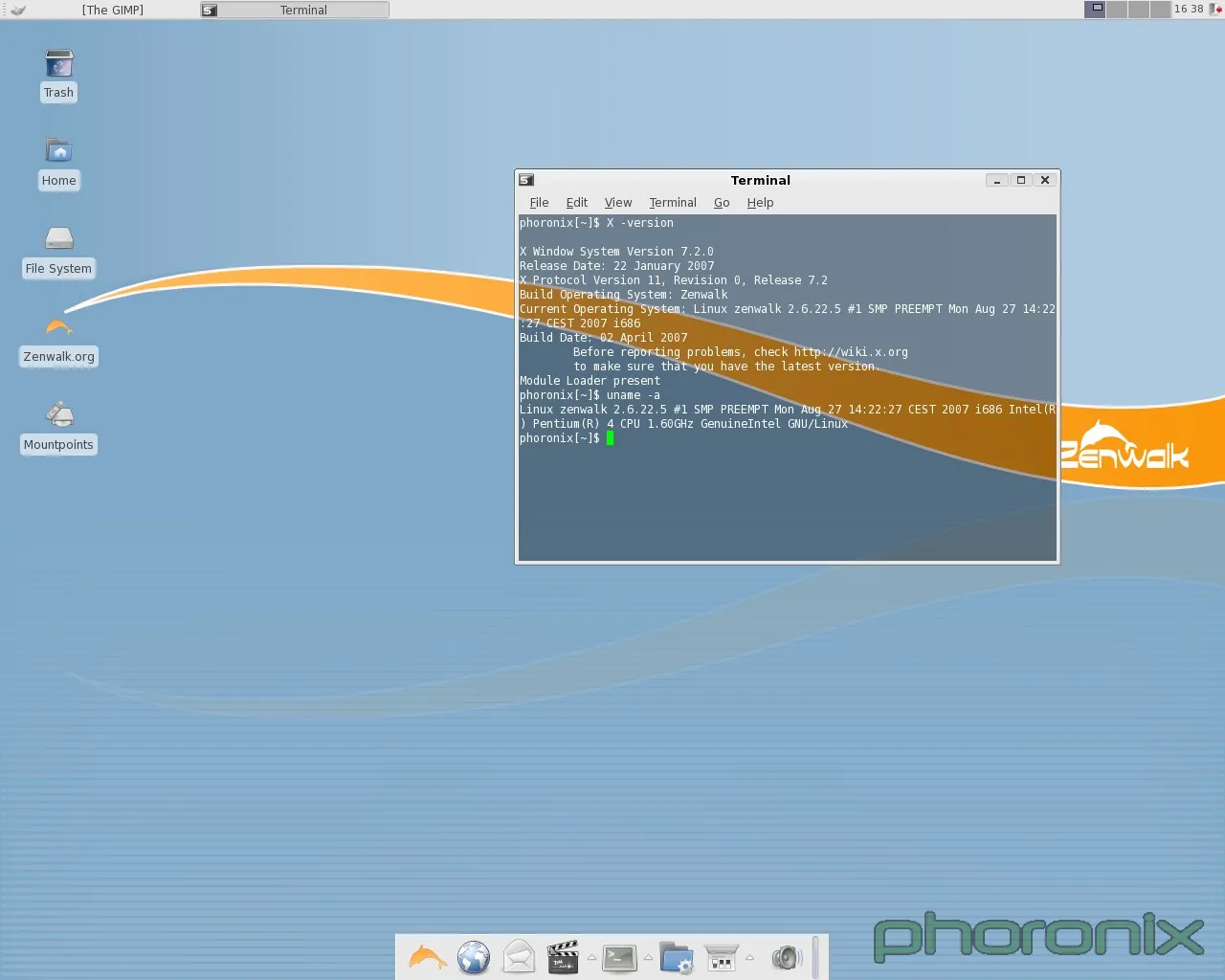This screenshot has height=980, width=1225.
Task: Switch to the second workspace in the pager
Action: (1117, 10)
